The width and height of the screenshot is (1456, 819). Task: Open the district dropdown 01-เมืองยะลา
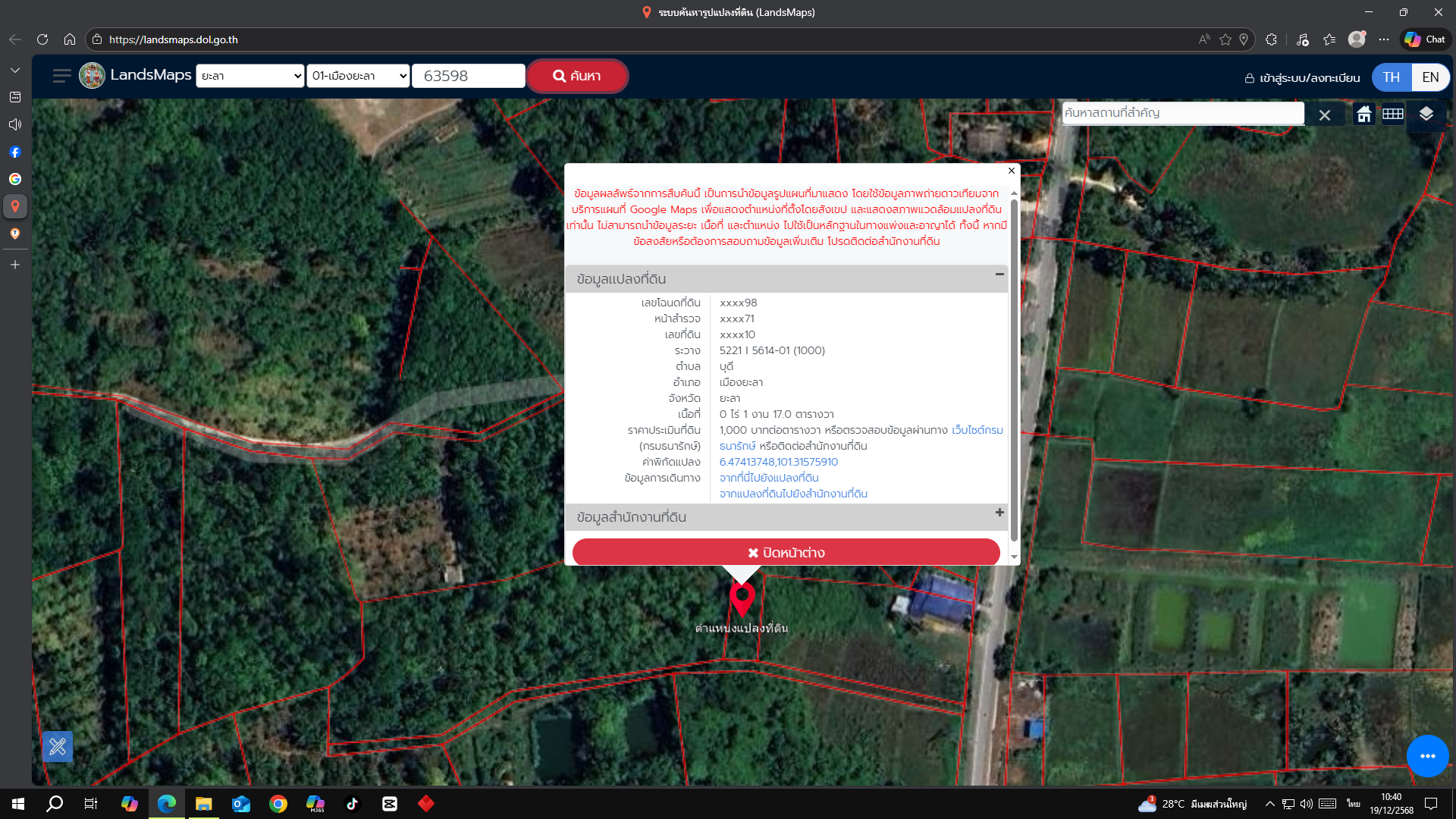[x=358, y=76]
